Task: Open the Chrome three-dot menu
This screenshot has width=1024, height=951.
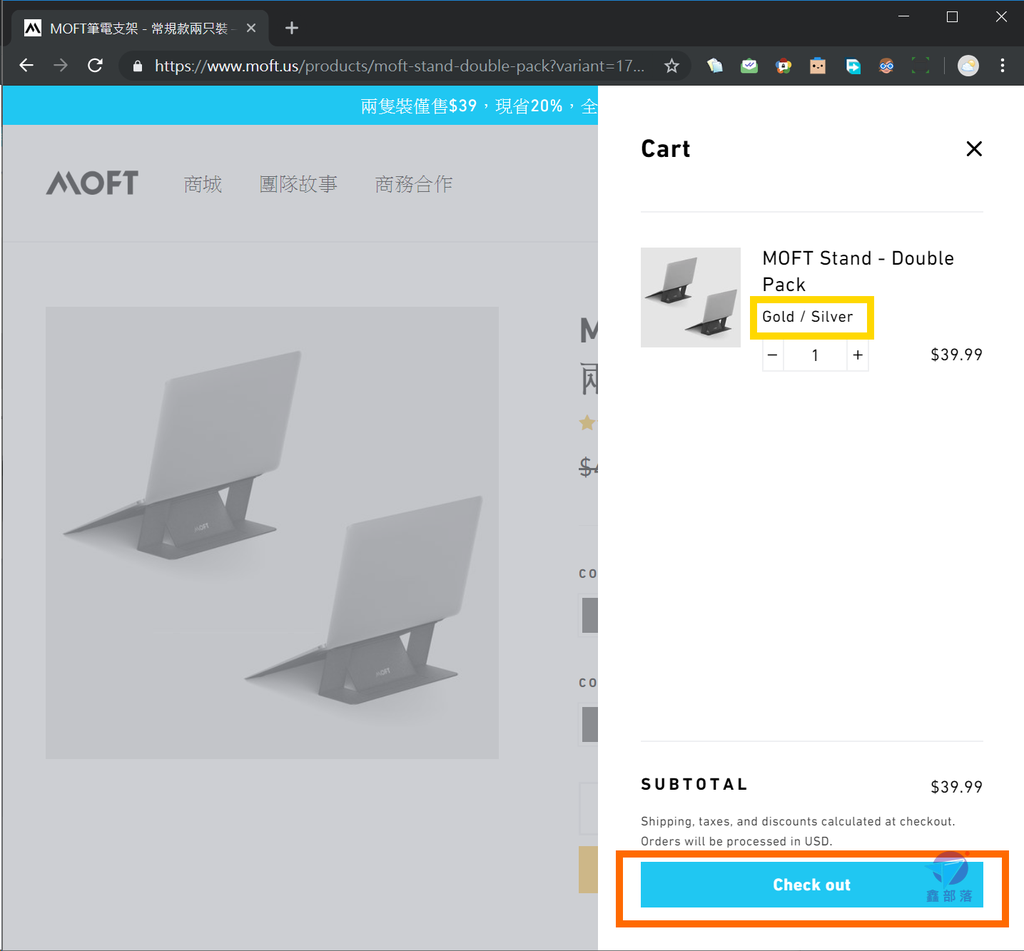Action: [1002, 66]
